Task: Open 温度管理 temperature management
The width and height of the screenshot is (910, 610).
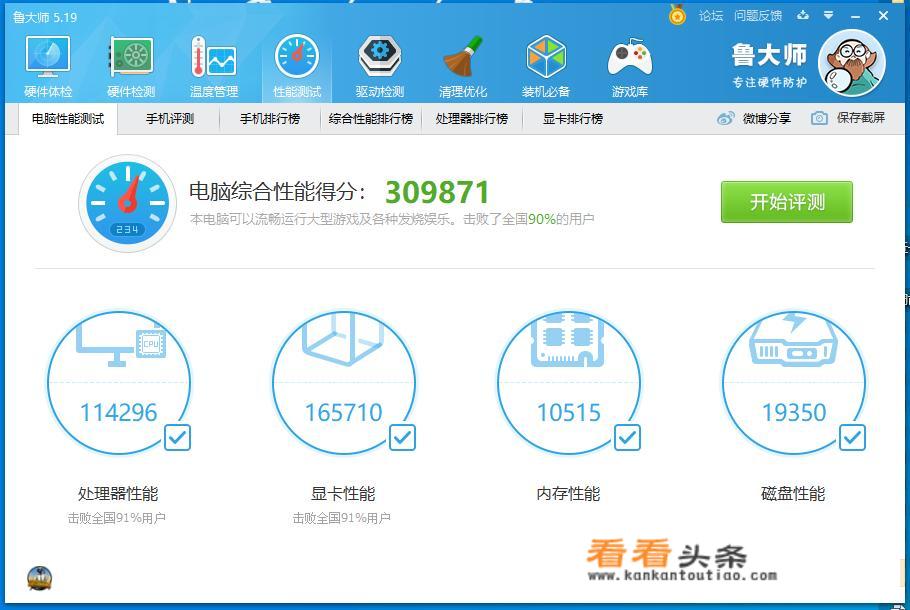Action: pyautogui.click(x=214, y=66)
